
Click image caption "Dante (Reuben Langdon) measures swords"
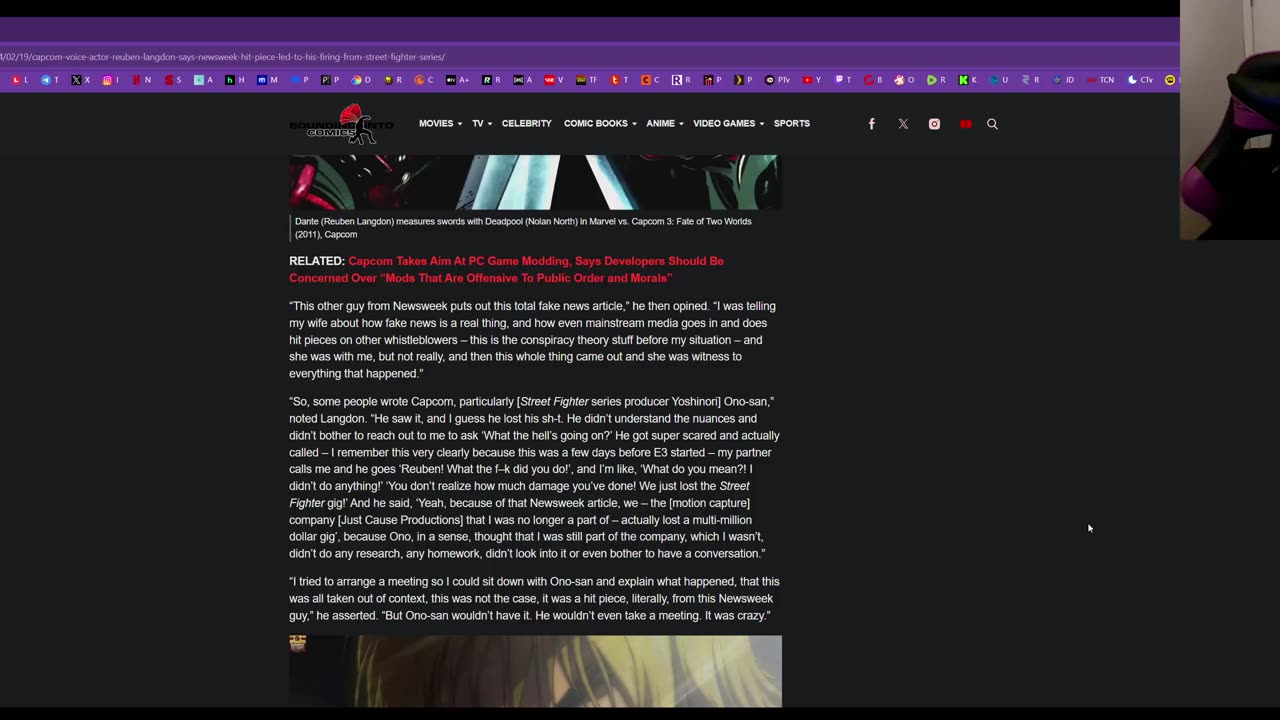click(523, 228)
